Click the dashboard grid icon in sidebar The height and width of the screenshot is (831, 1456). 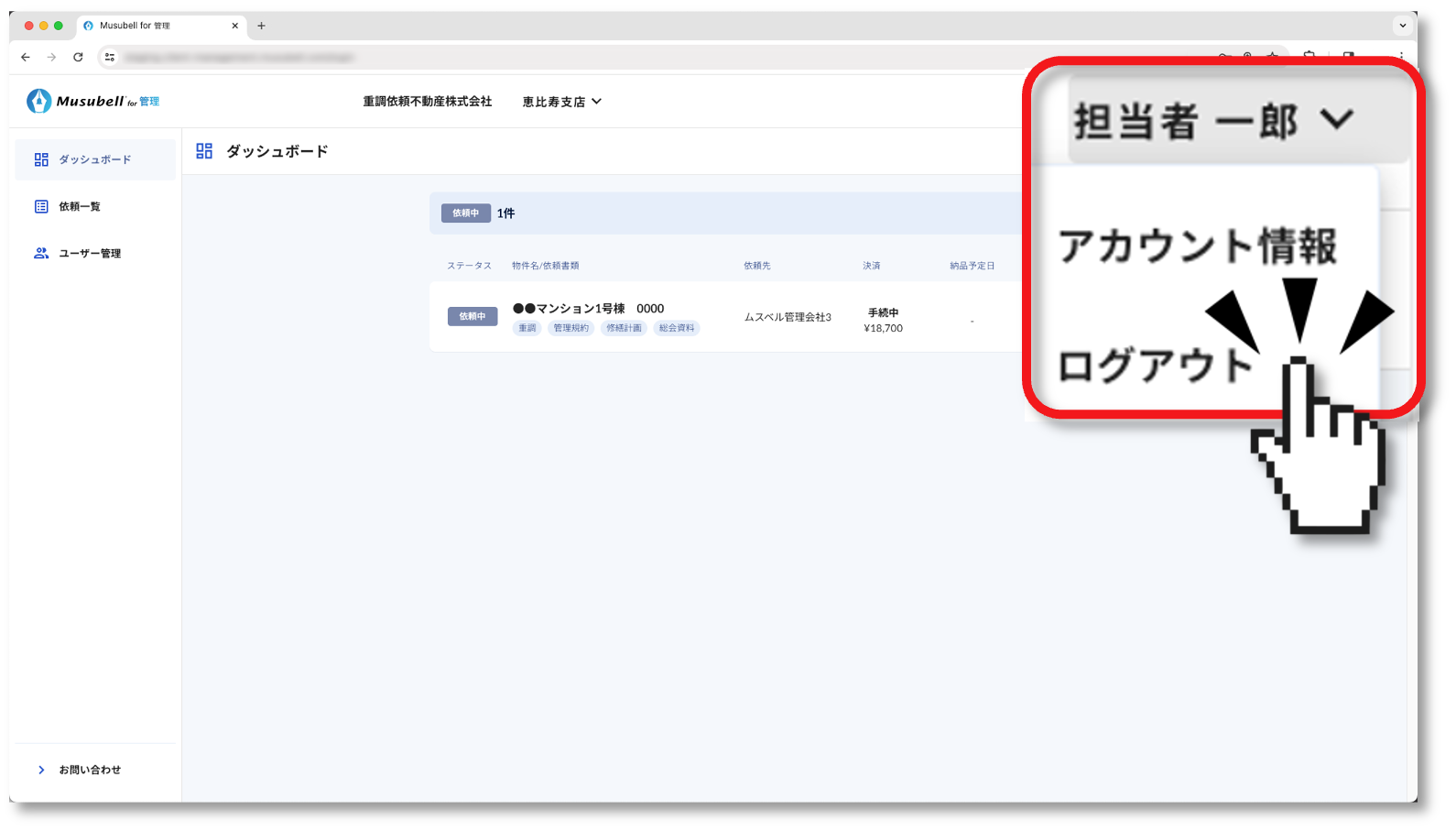coord(41,159)
